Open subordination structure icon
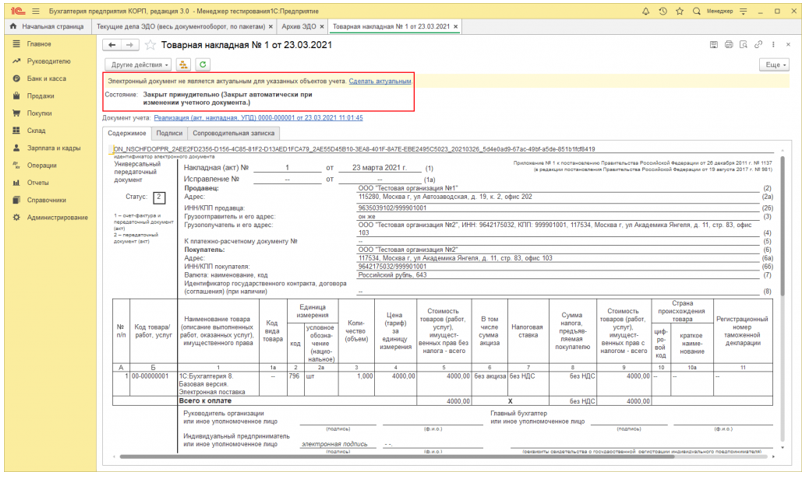This screenshot has width=808, height=477. 183,64
